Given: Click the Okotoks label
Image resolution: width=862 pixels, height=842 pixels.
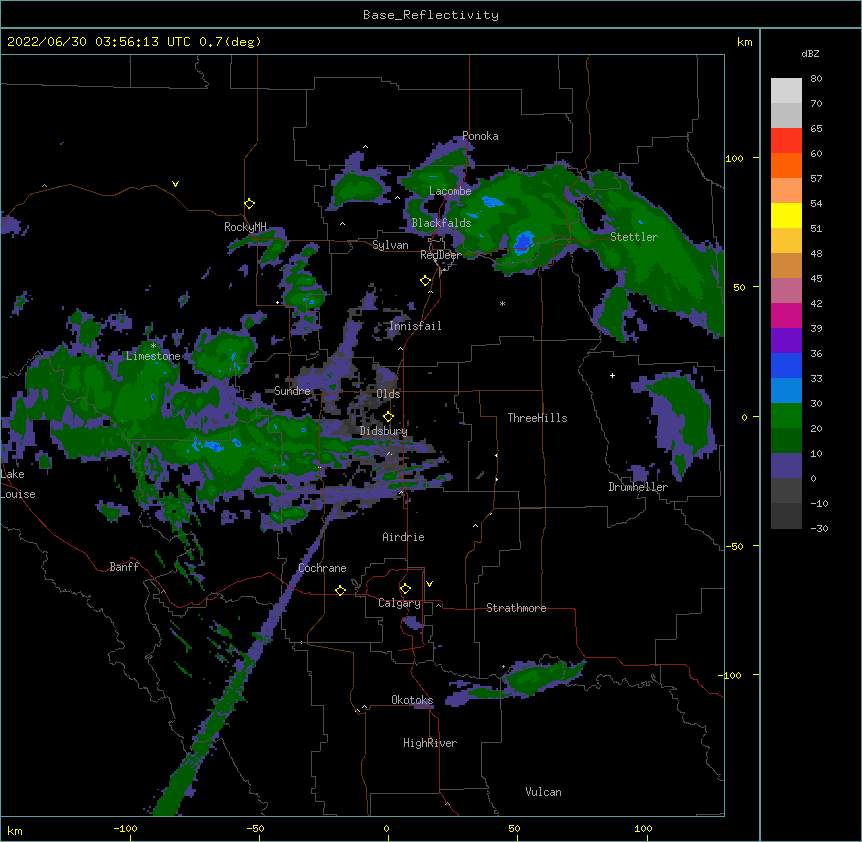Looking at the screenshot, I should point(412,700).
